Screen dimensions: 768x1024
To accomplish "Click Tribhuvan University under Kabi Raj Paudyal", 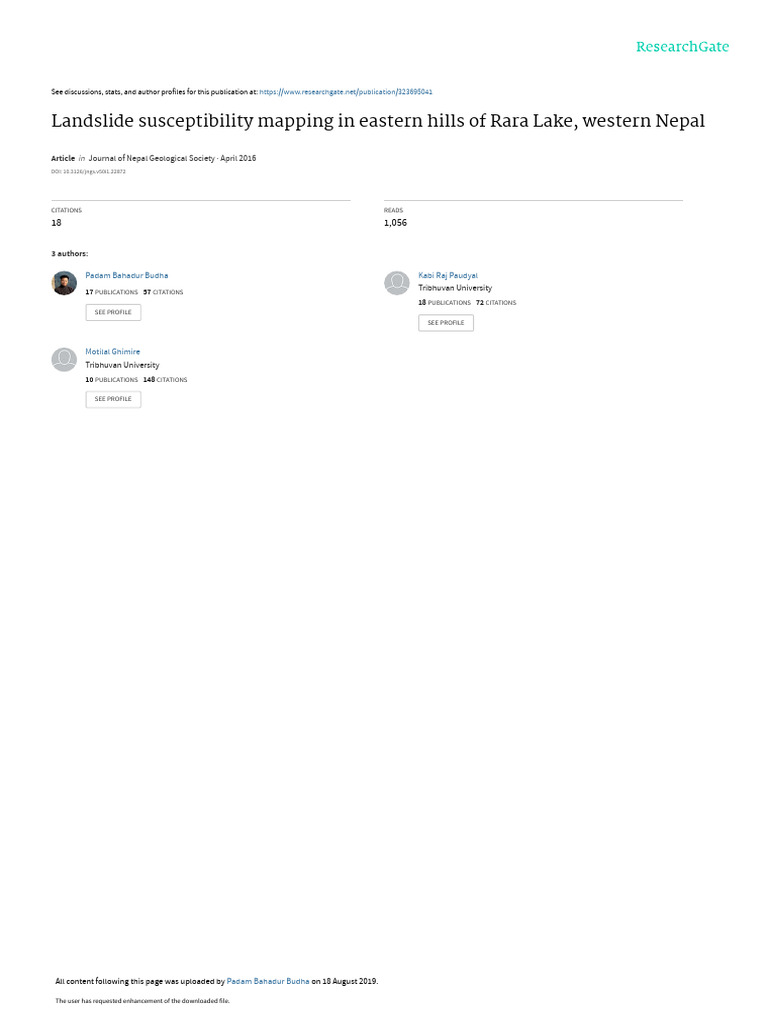I will tap(455, 288).
